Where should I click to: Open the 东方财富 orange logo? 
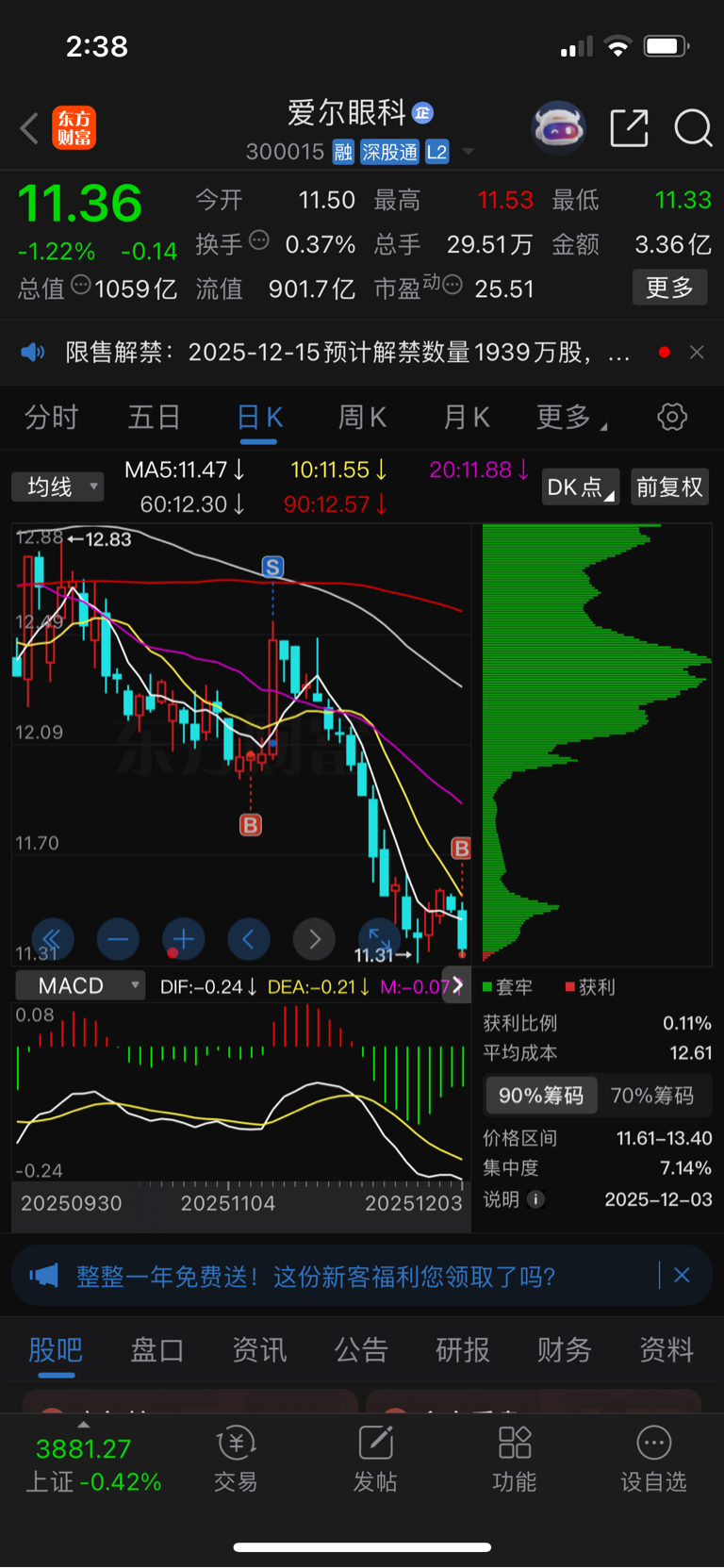pos(74,128)
